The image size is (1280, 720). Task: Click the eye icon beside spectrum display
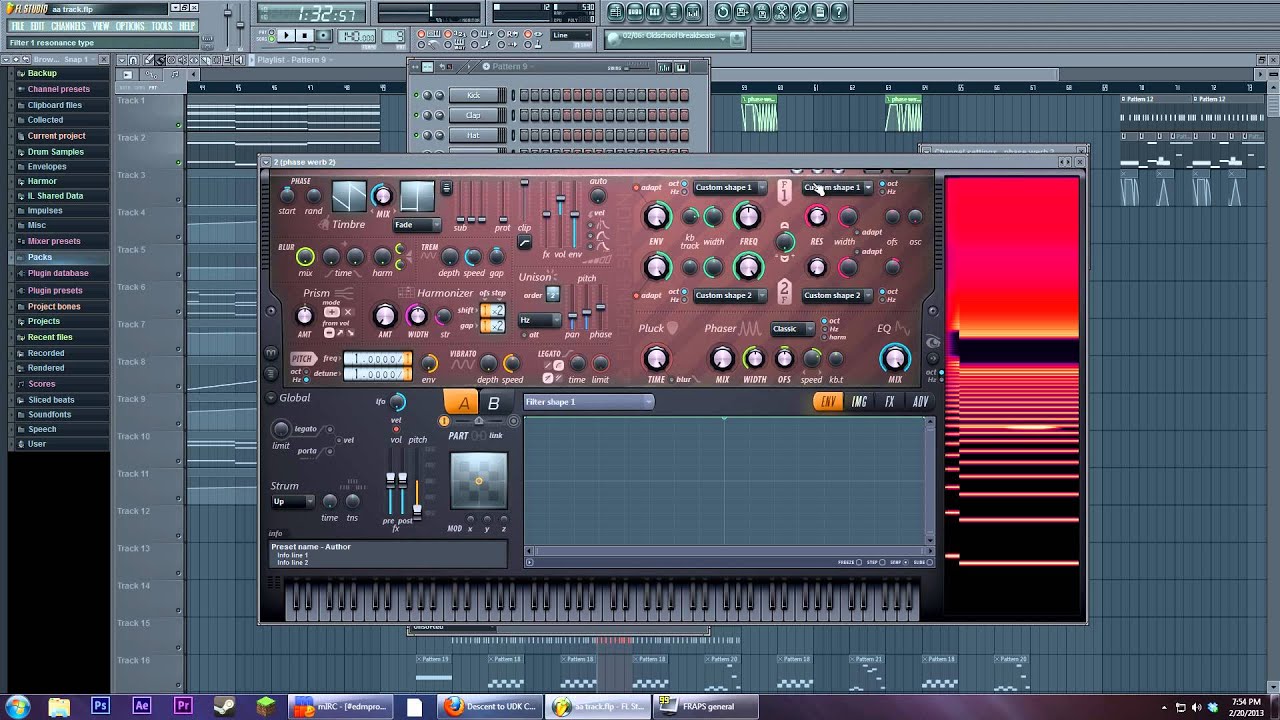[932, 343]
